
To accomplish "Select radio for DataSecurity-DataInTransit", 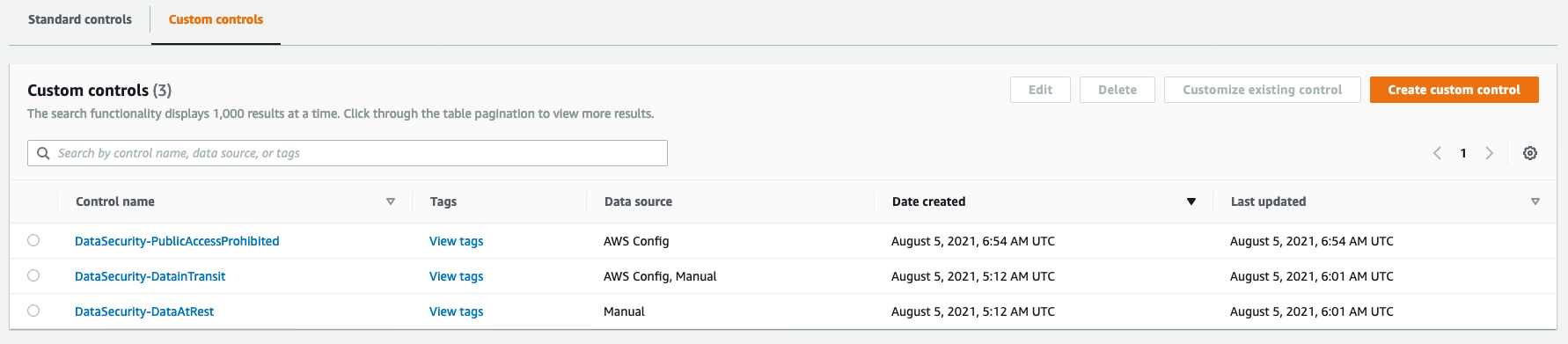I will 33,275.
